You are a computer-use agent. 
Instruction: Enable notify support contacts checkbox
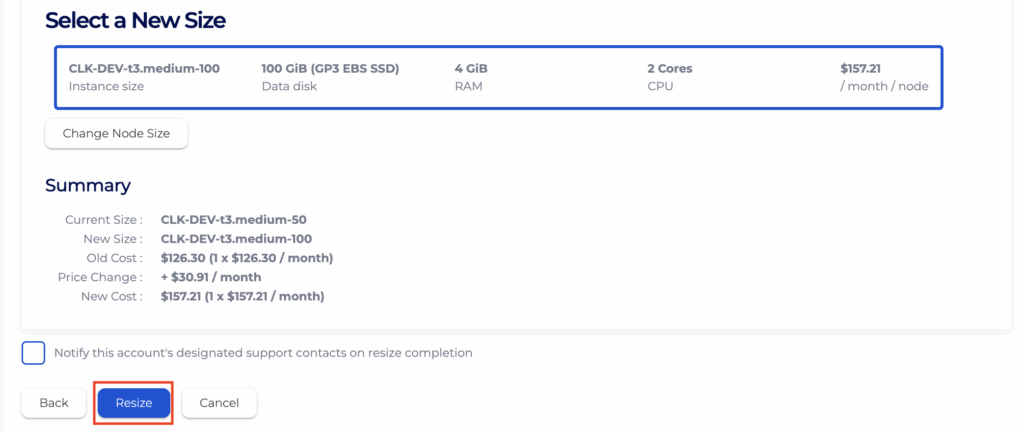point(34,353)
